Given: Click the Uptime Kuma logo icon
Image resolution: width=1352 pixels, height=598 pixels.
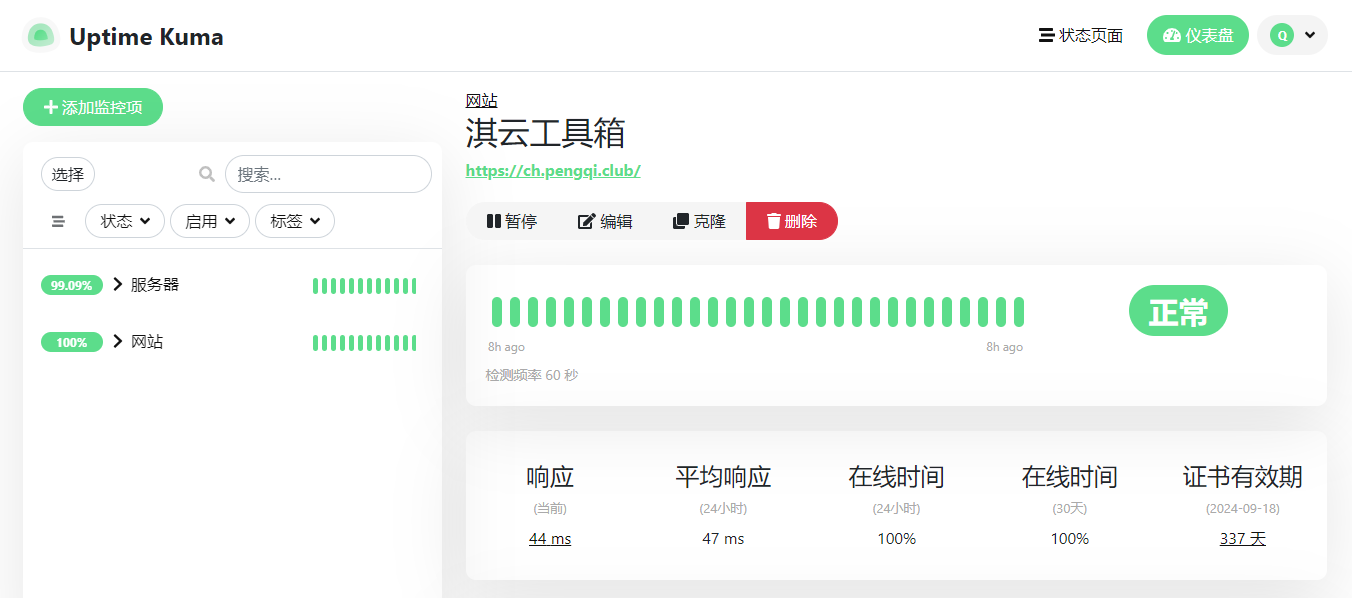Looking at the screenshot, I should tap(40, 36).
